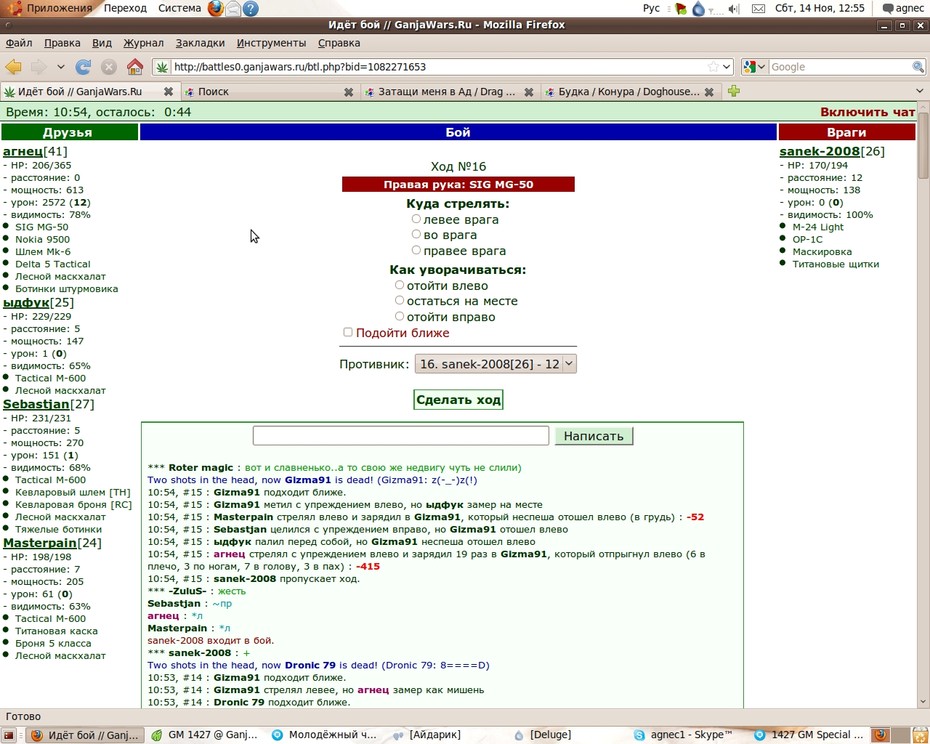Switch to the 'Затащи меня в Ад / Drag' tab
Viewport: 930px width, 744px height.
coord(449,91)
